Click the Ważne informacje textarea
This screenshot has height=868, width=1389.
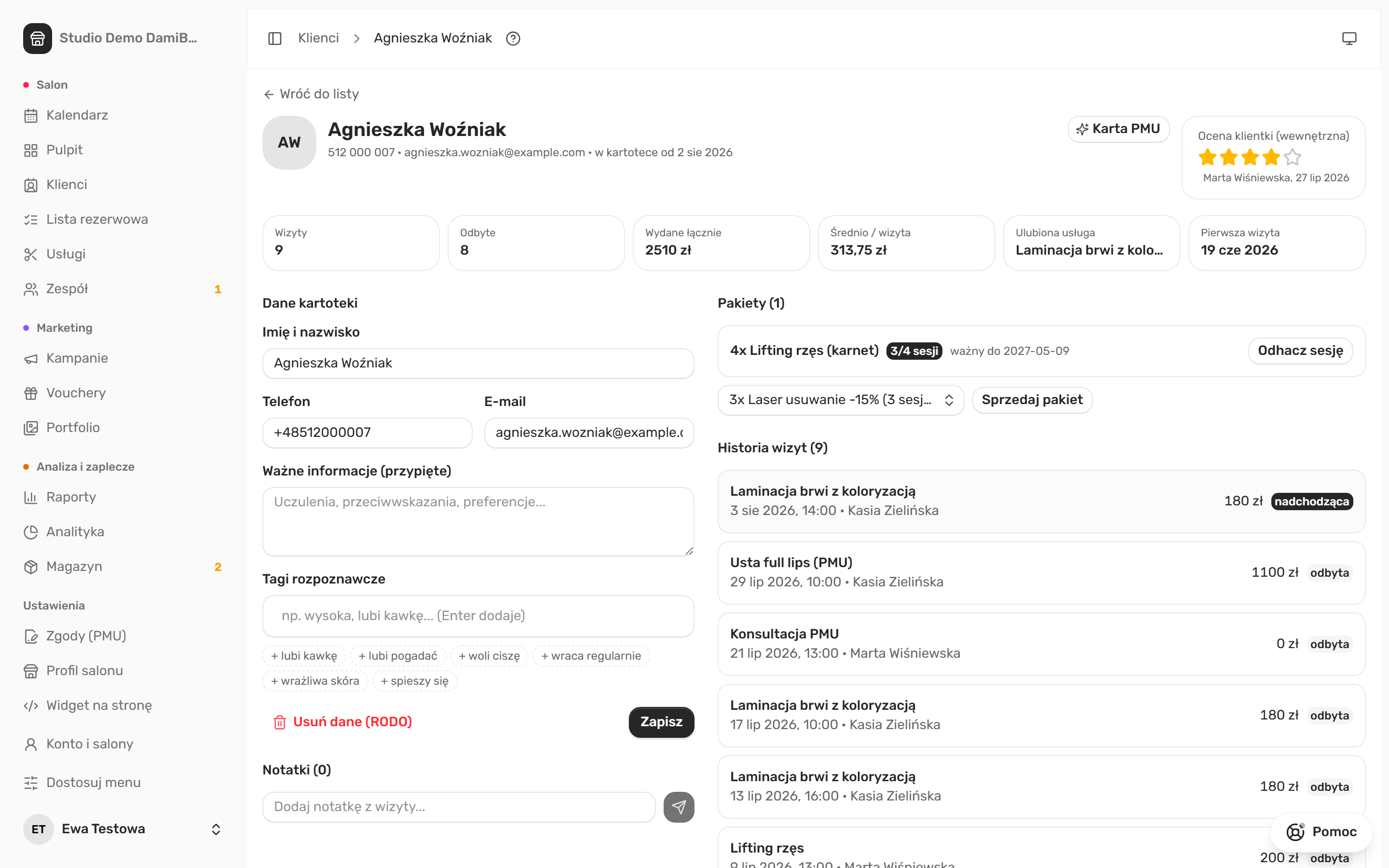tap(478, 521)
